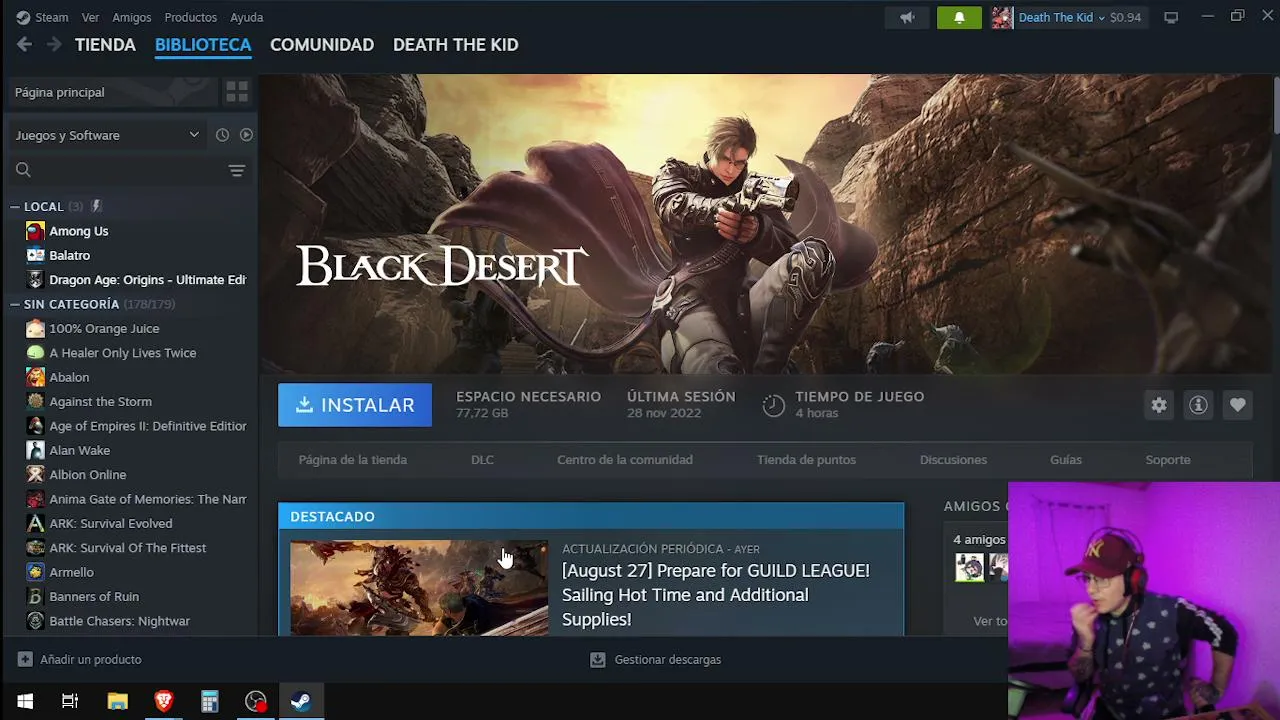Open the Amigos menu
This screenshot has height=720, width=1280.
(132, 17)
